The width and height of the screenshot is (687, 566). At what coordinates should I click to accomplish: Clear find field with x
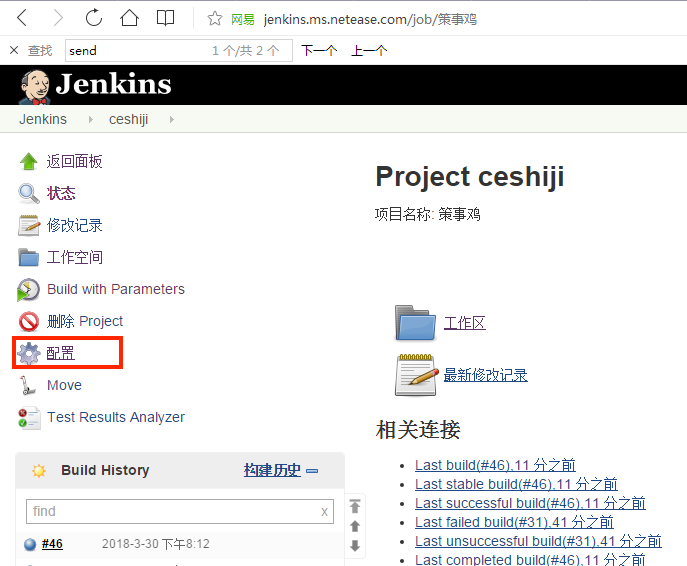pyautogui.click(x=324, y=512)
